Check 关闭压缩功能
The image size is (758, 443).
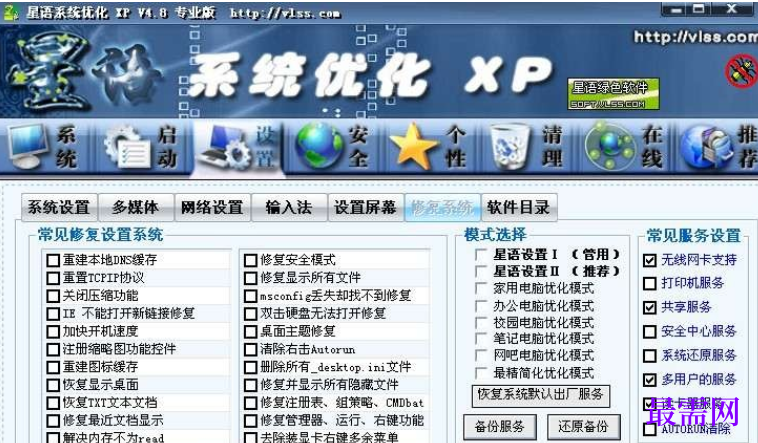(53, 296)
